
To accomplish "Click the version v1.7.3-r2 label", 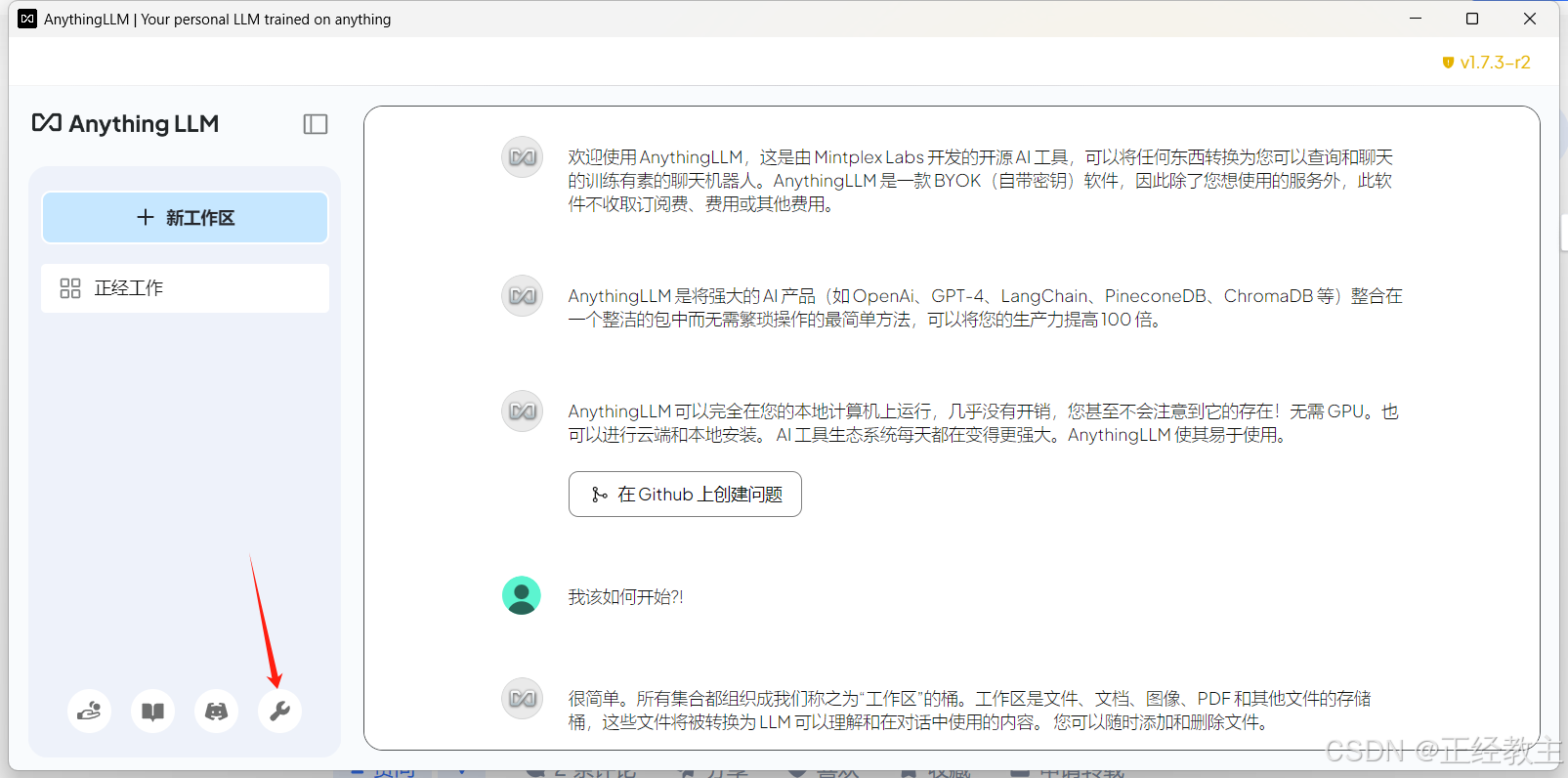I will [1495, 63].
